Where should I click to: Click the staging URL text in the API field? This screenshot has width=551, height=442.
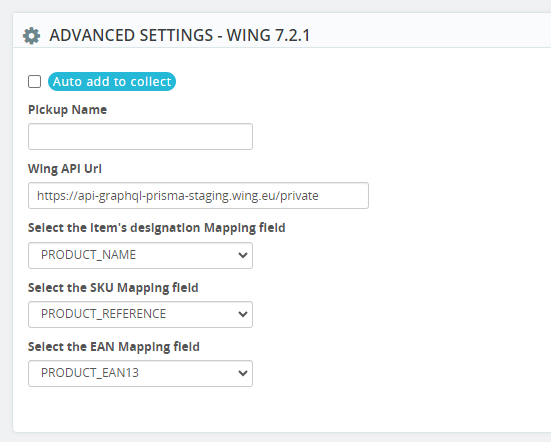click(x=178, y=196)
